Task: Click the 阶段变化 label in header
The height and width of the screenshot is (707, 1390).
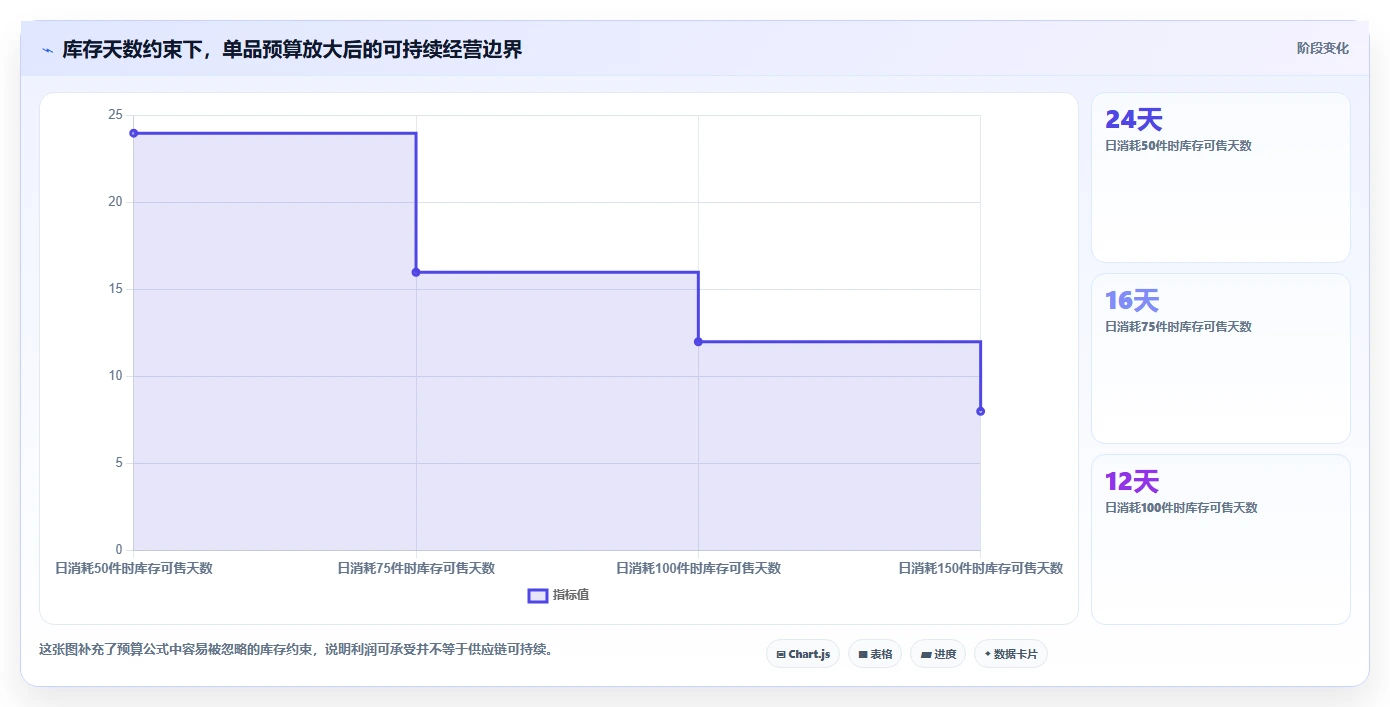Action: (1322, 48)
